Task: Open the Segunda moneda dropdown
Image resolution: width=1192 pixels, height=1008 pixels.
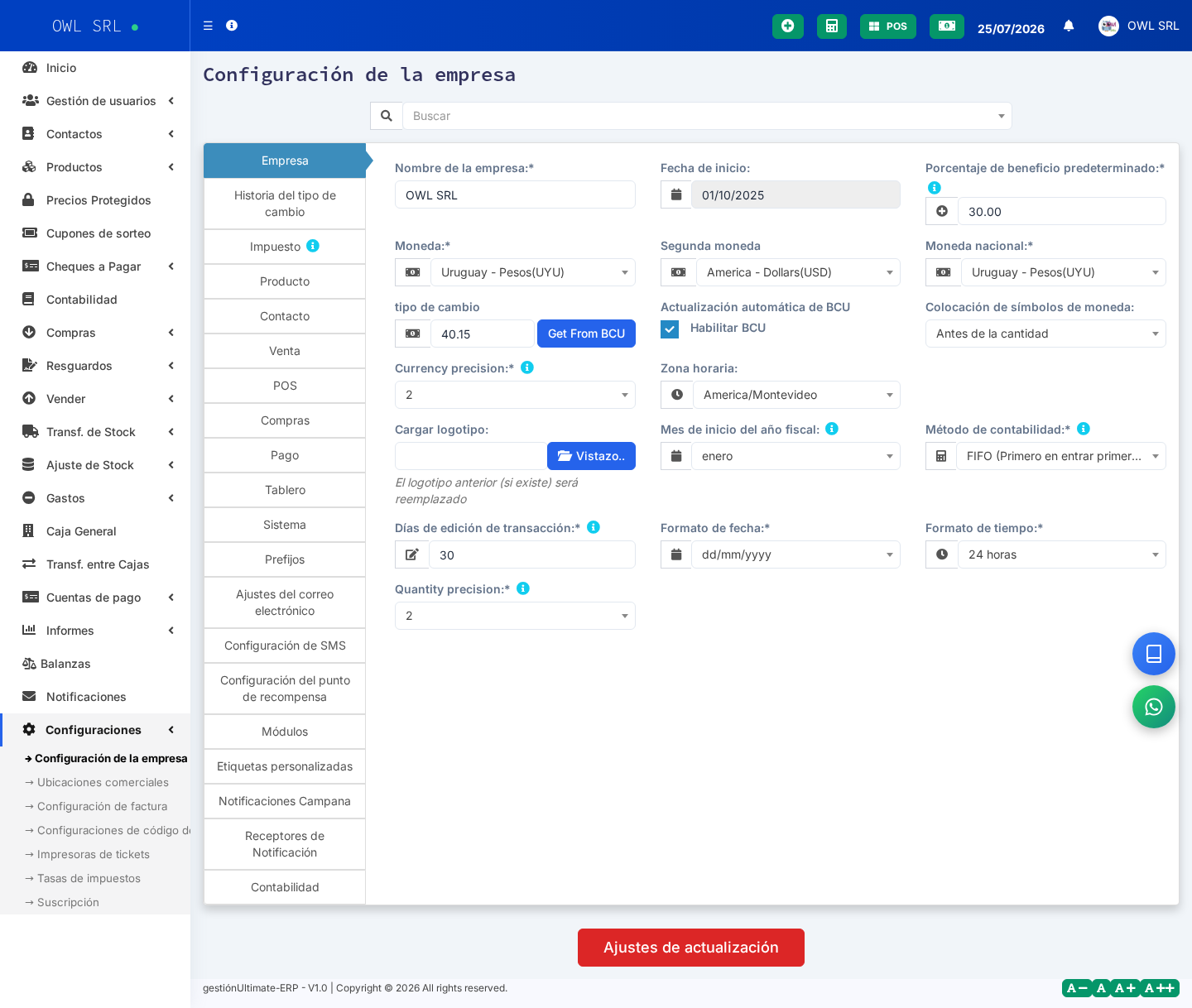Action: (x=798, y=272)
